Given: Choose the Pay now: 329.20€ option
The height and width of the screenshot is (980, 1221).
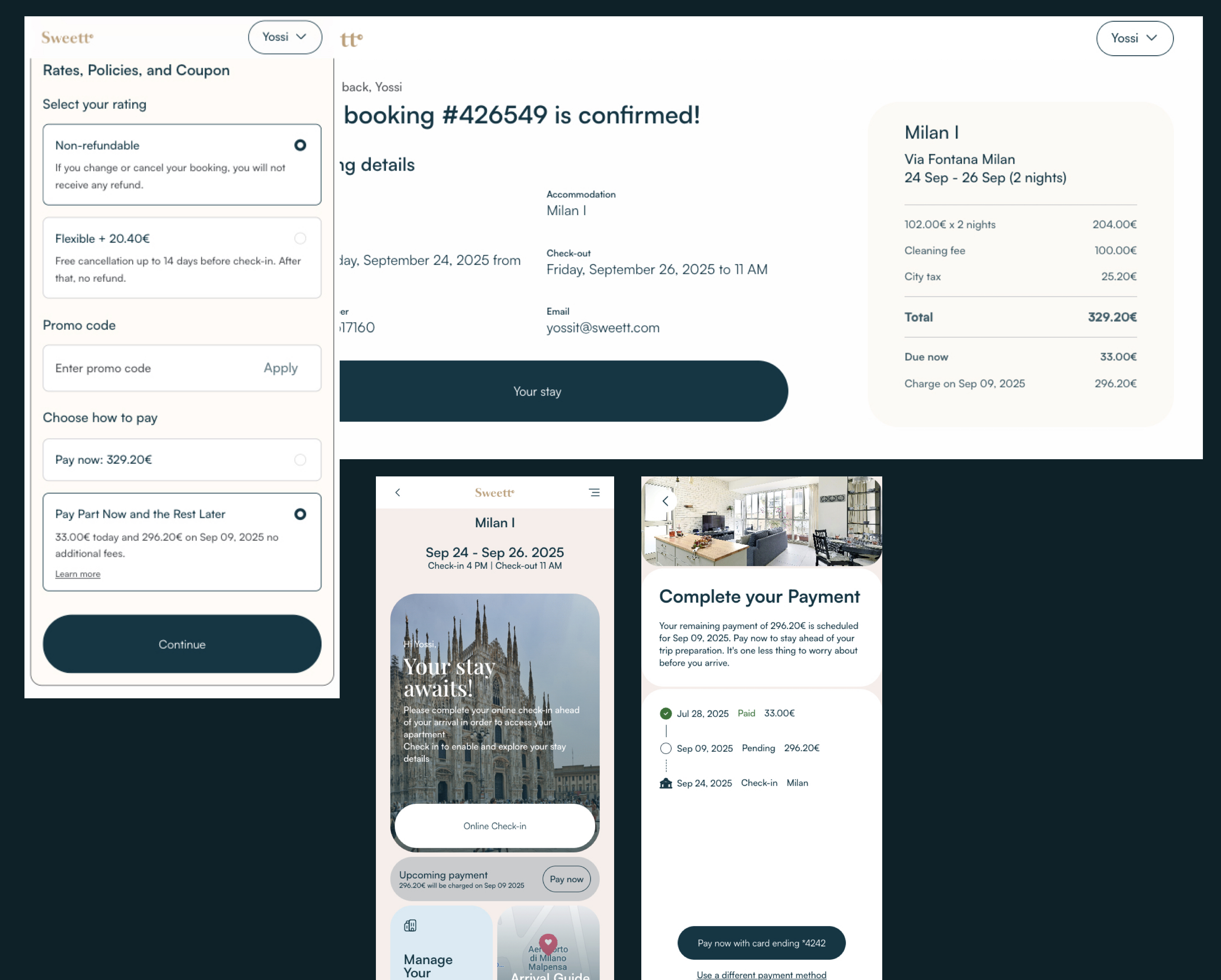Looking at the screenshot, I should (300, 460).
